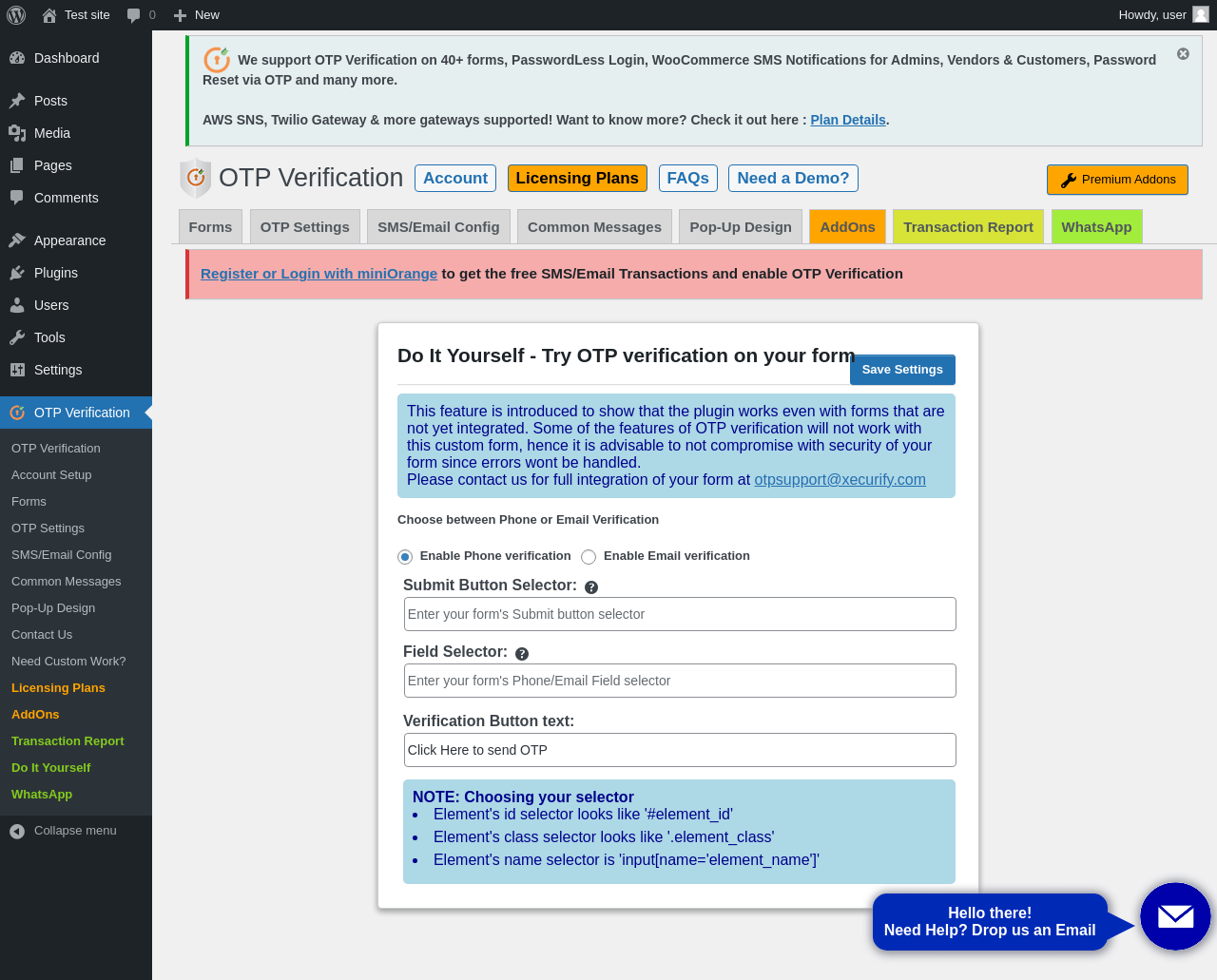The width and height of the screenshot is (1217, 980).
Task: Click the Licensing Plans header button
Action: (x=577, y=179)
